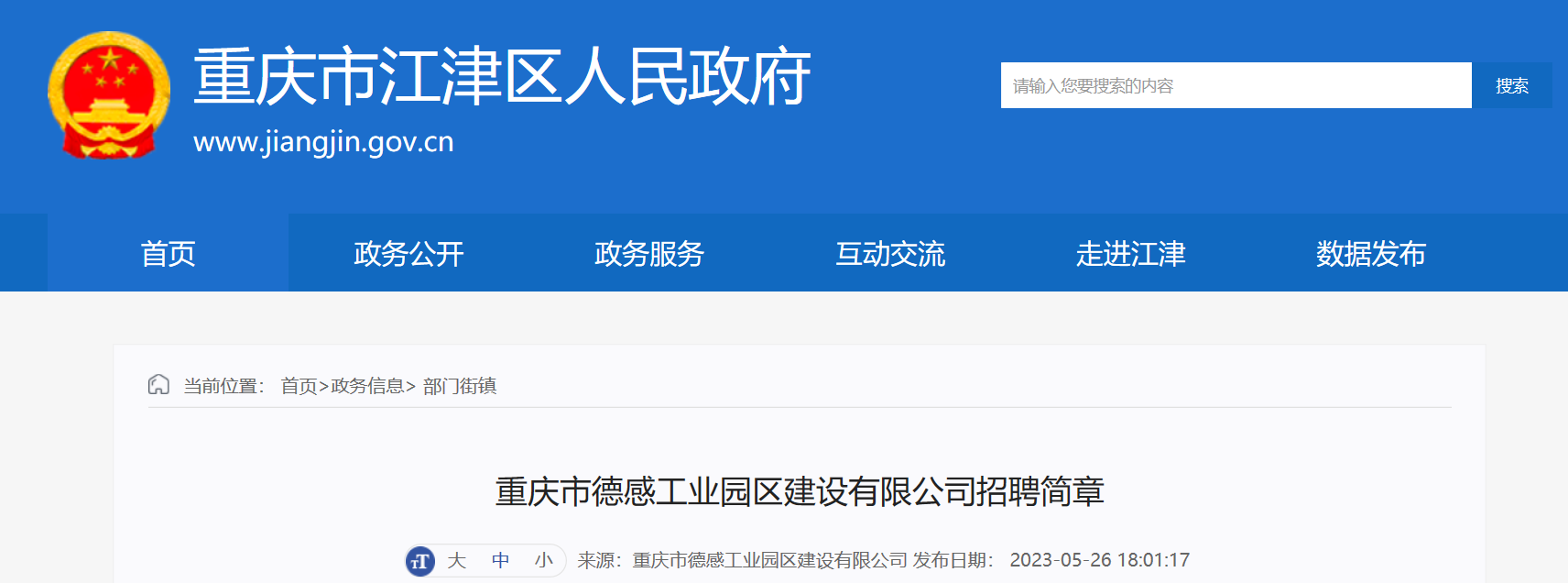Select medium font size 中
The height and width of the screenshot is (583, 1568).
[501, 560]
